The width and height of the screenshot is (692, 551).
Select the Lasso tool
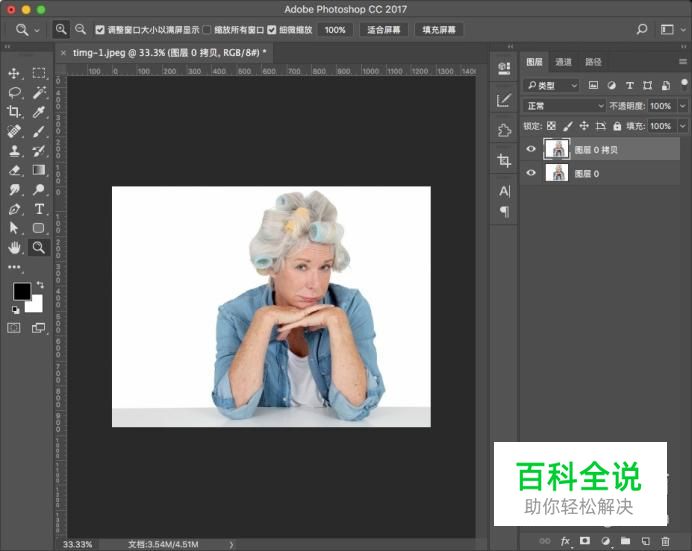(x=15, y=92)
